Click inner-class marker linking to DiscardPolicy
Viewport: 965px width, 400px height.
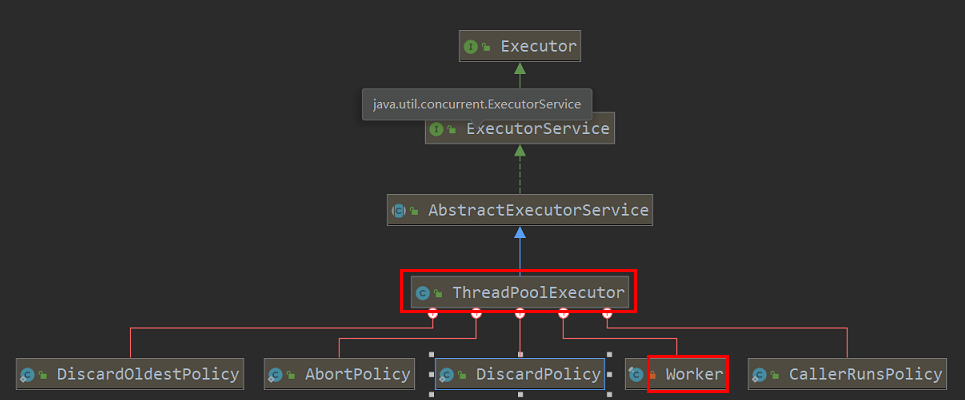(520, 313)
